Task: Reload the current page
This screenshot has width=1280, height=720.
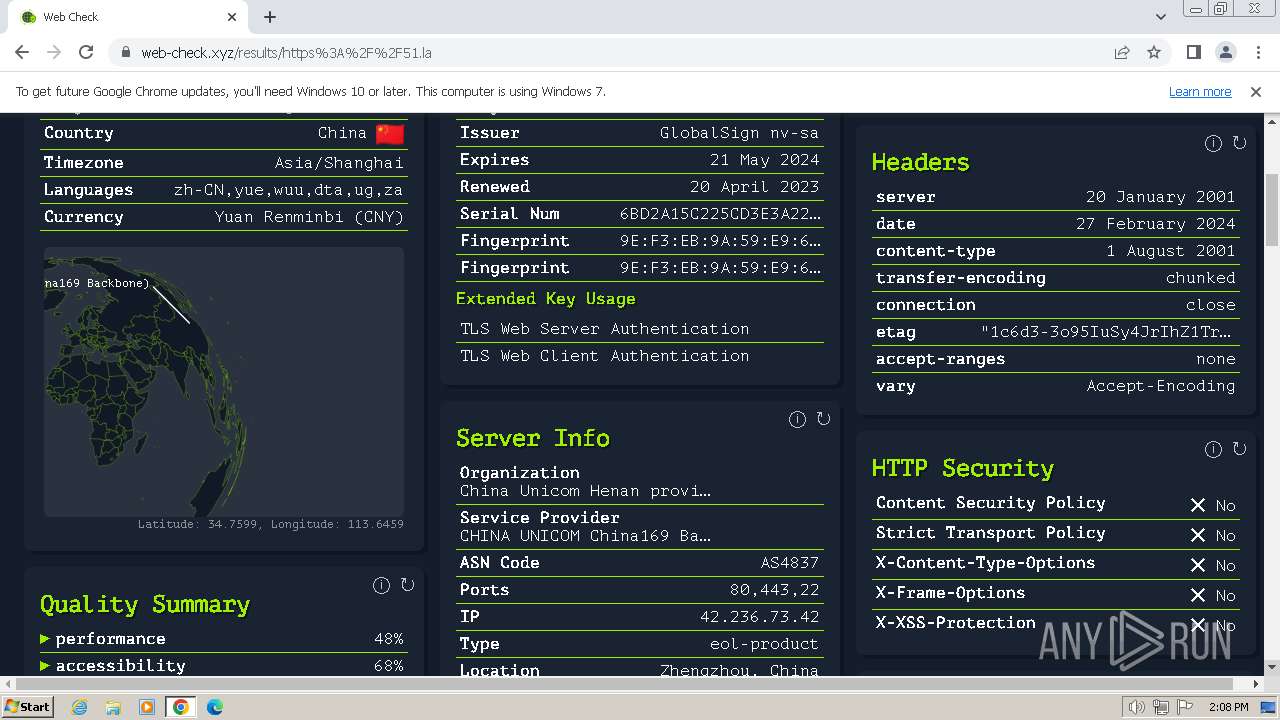Action: [86, 52]
